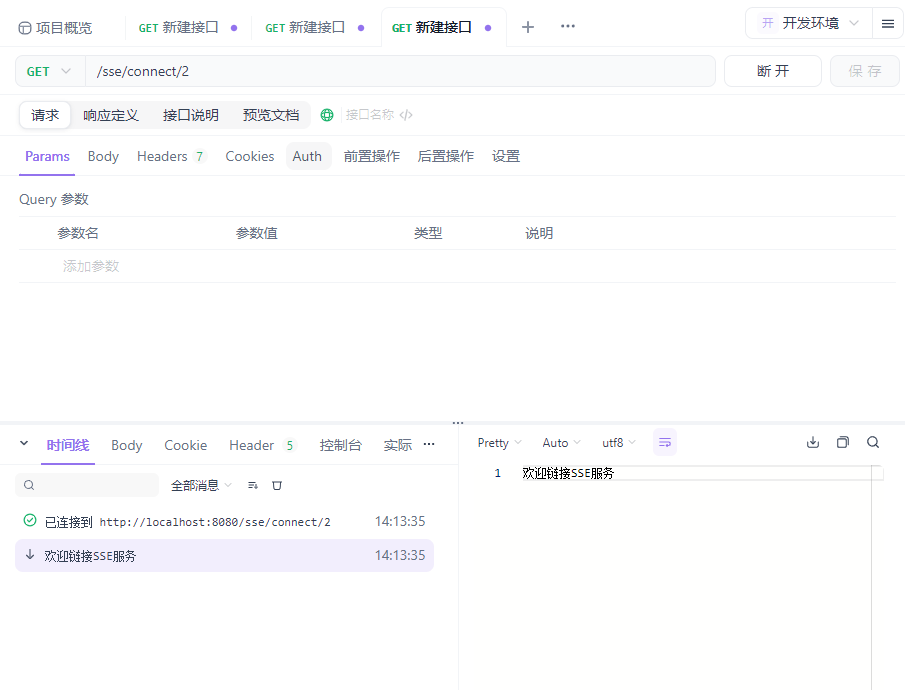Toggle the word wrap button

(x=665, y=442)
